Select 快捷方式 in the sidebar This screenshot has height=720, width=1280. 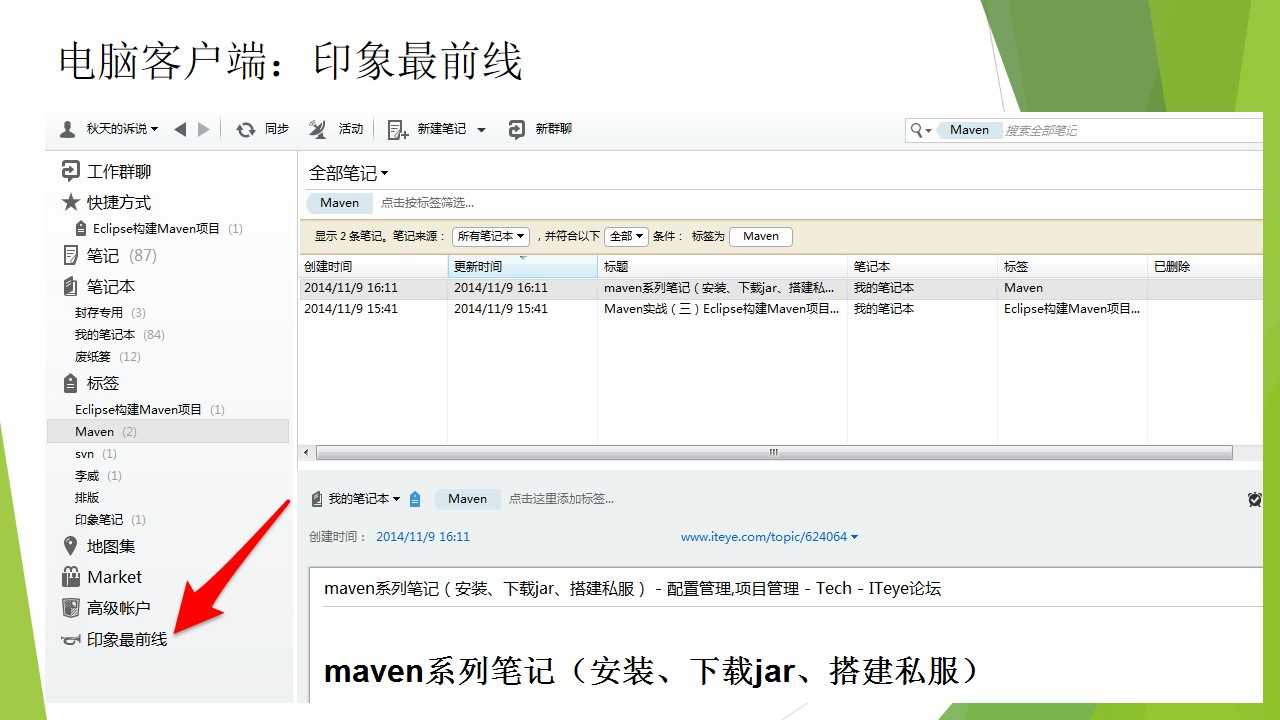pos(107,202)
